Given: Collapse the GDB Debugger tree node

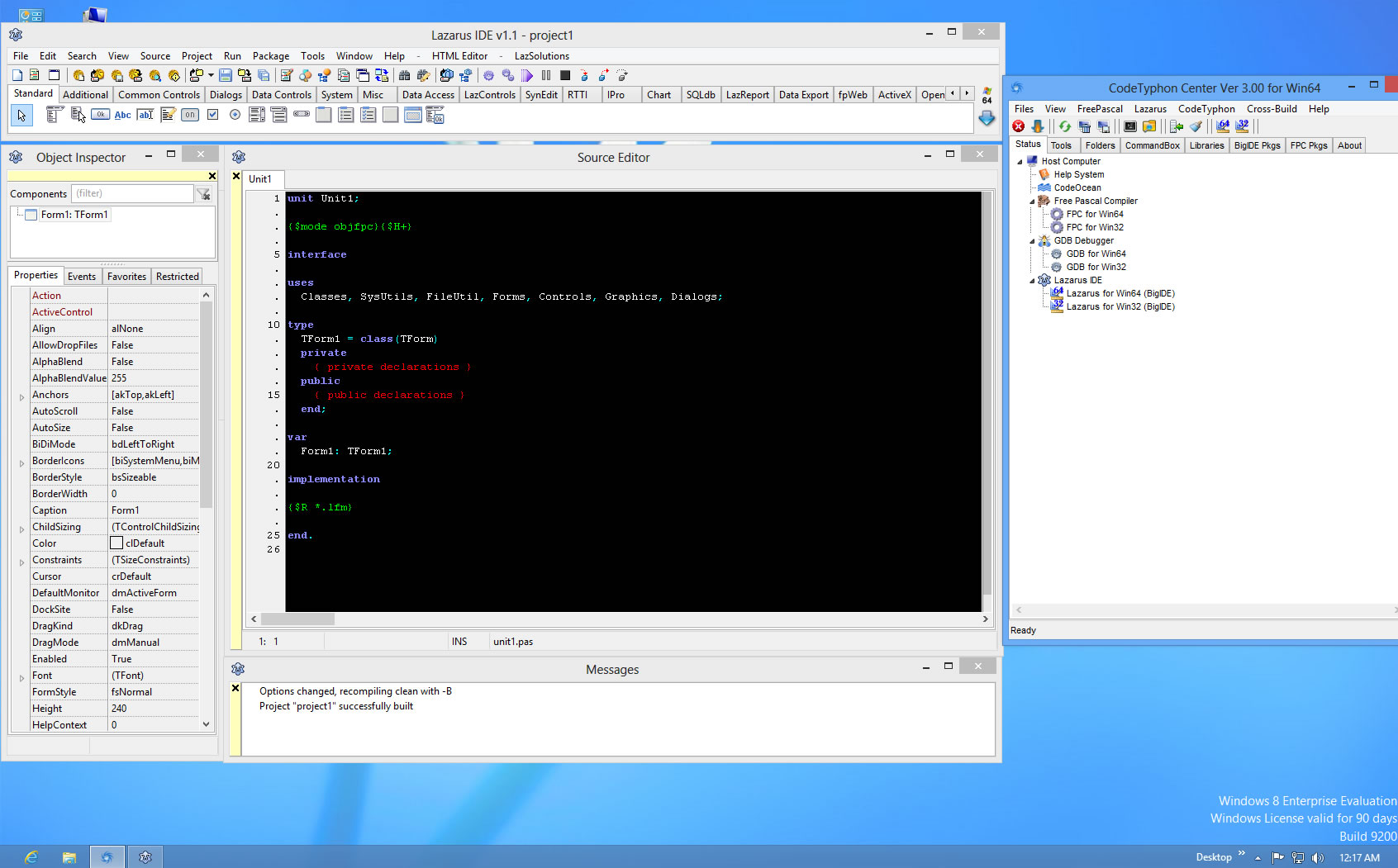Looking at the screenshot, I should (1032, 241).
